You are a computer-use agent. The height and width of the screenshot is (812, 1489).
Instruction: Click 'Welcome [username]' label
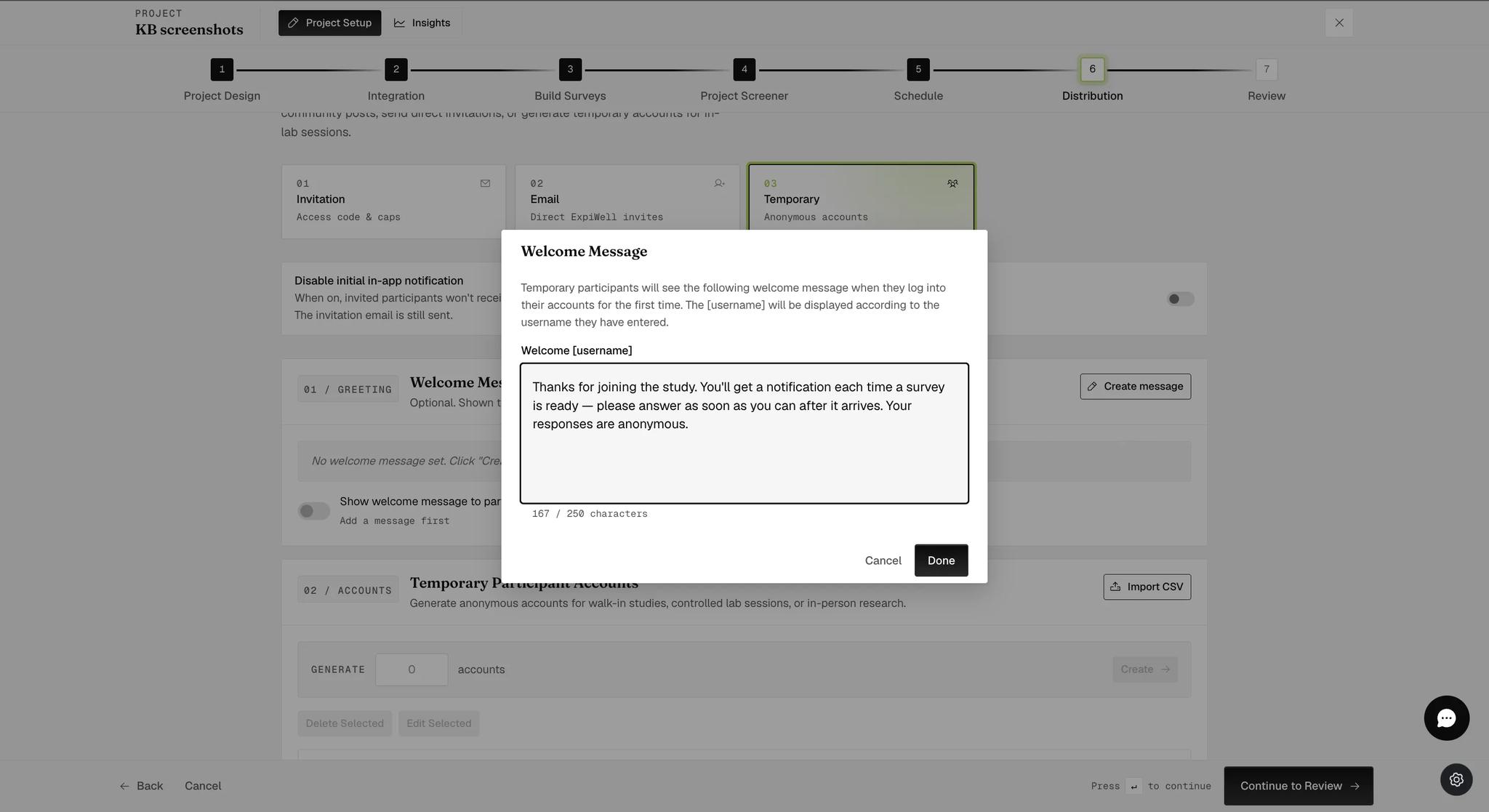[576, 350]
